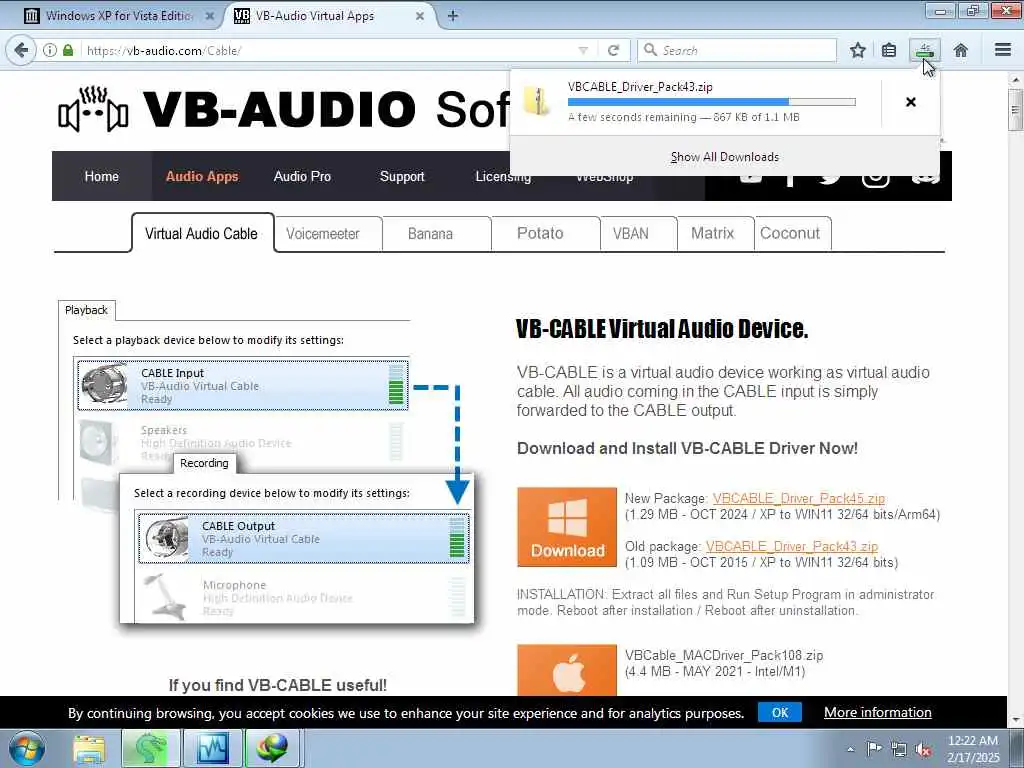Cancel the VBCABLE_Driver_Pack43.zip download
1024x768 pixels.
tap(911, 102)
